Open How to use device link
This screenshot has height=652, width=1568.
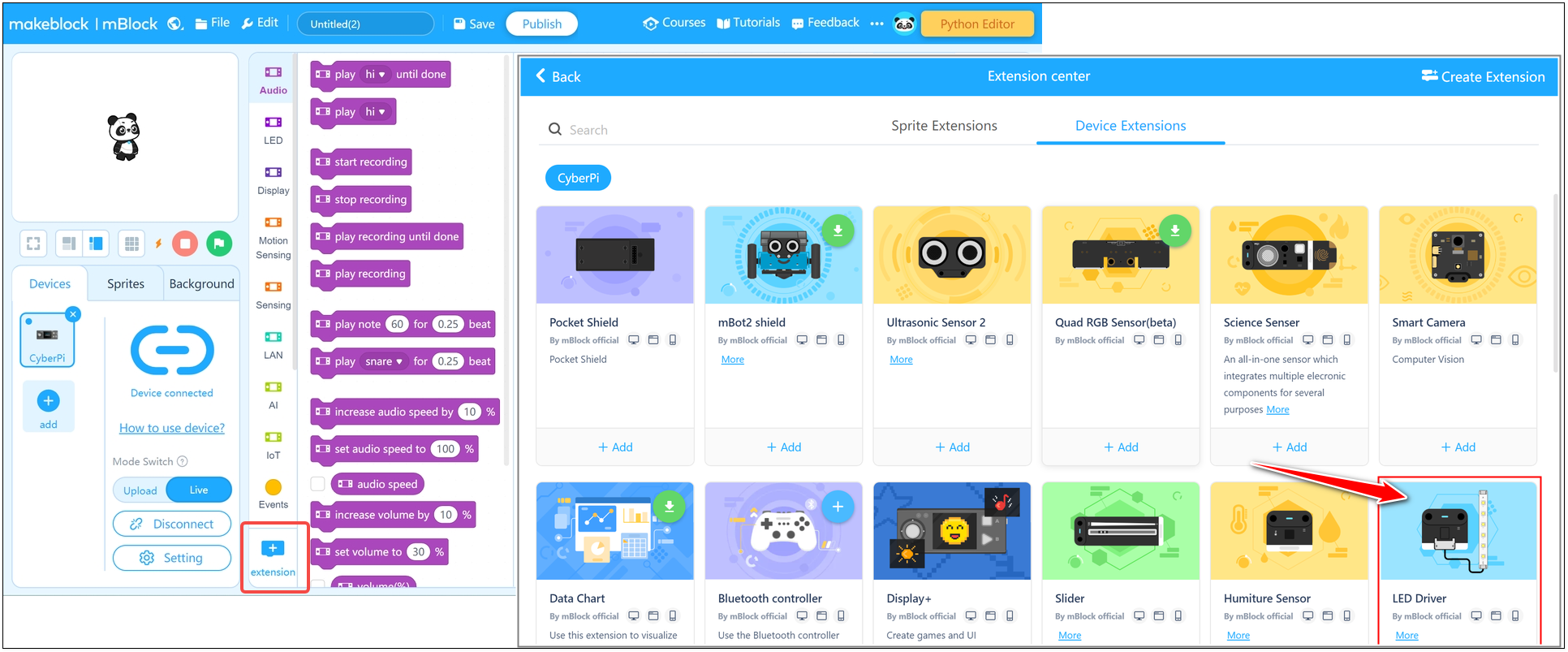point(172,428)
